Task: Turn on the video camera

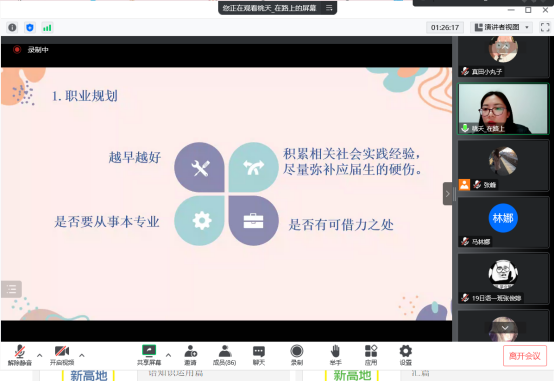Action: (62, 355)
